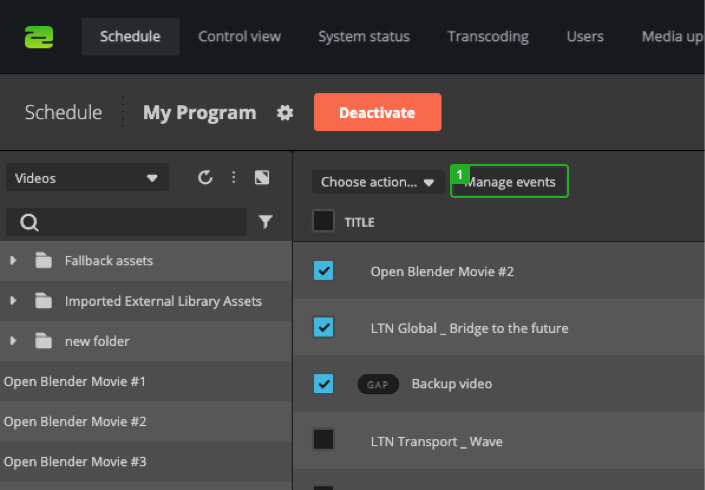Expand the Imported External Library Assets folder

coord(13,301)
